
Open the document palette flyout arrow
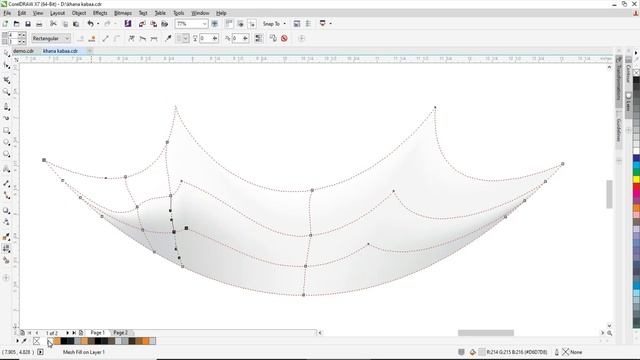pos(17,341)
